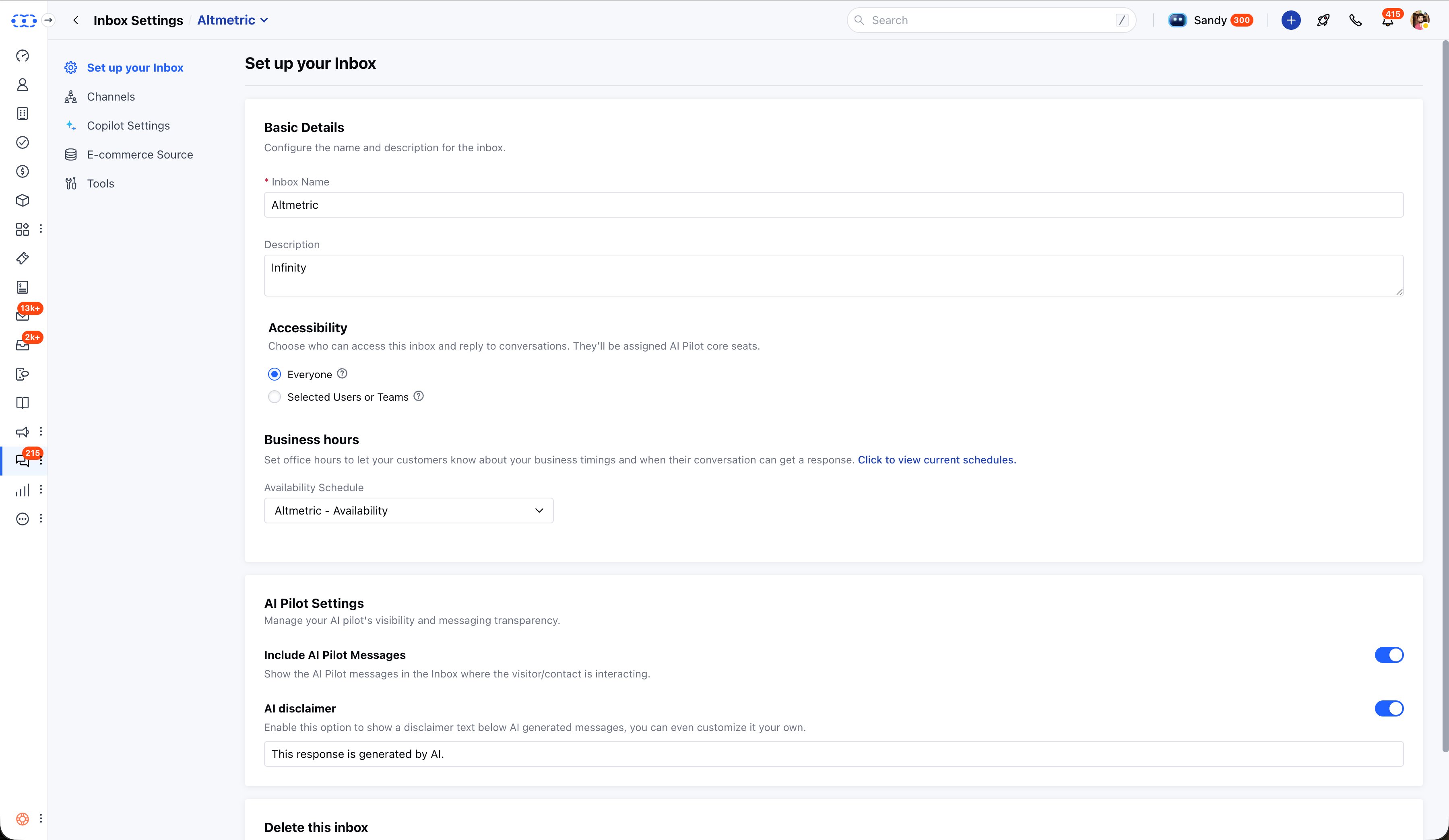Click the Inbox Name input field
The height and width of the screenshot is (840, 1449).
[x=833, y=204]
